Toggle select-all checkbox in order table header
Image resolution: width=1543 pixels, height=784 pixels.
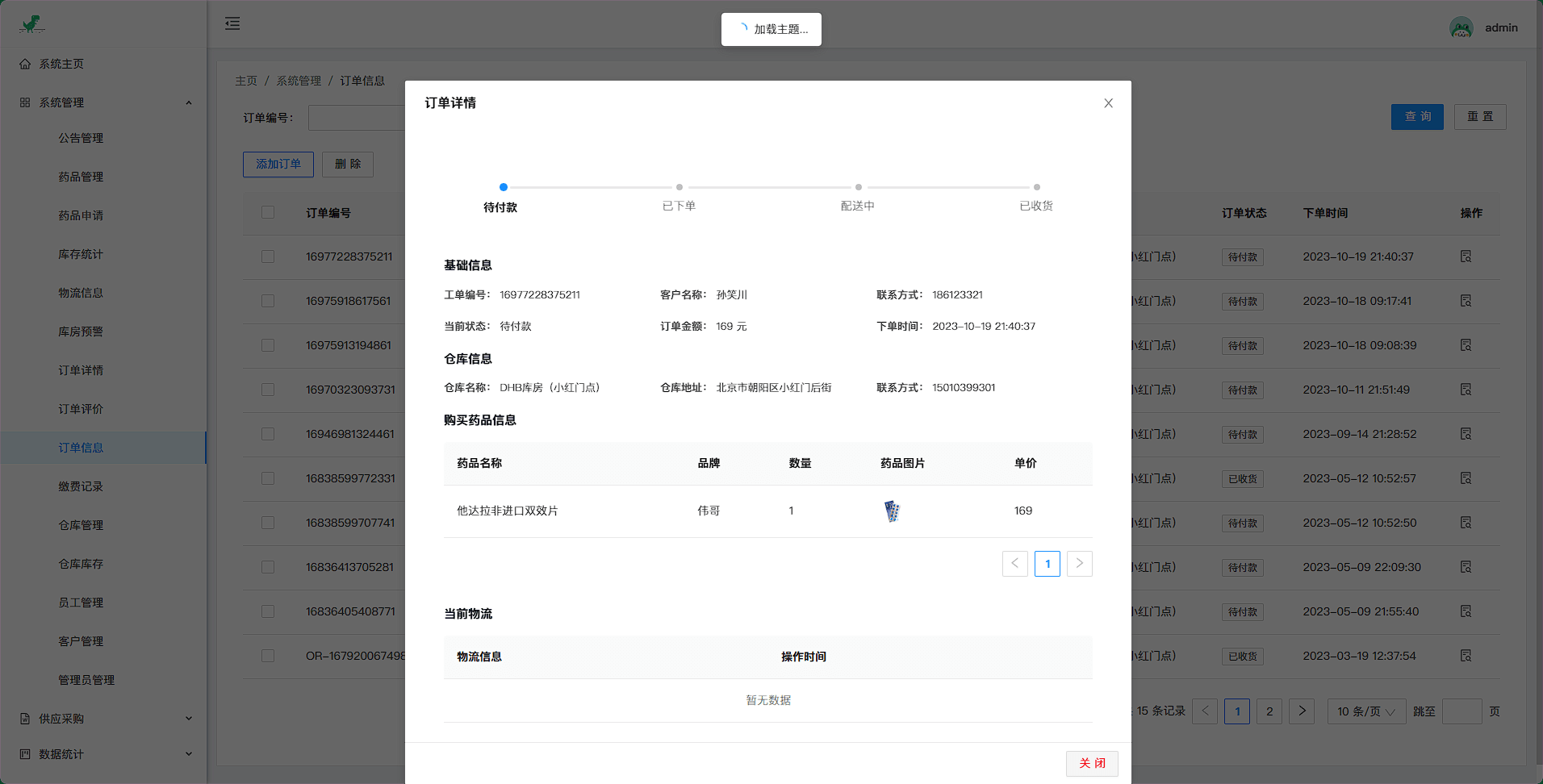pyautogui.click(x=268, y=213)
